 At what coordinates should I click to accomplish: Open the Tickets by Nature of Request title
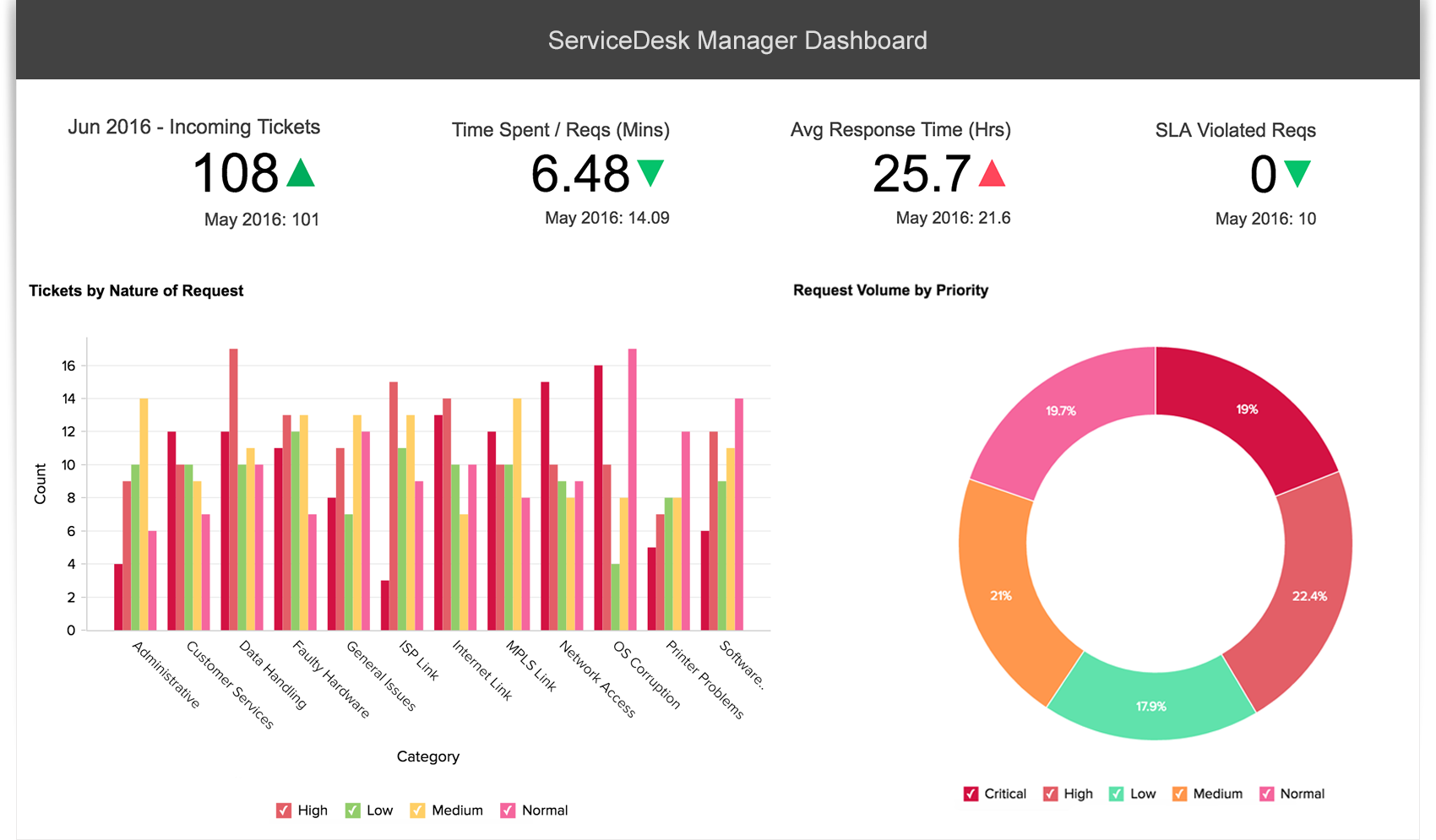(x=136, y=290)
